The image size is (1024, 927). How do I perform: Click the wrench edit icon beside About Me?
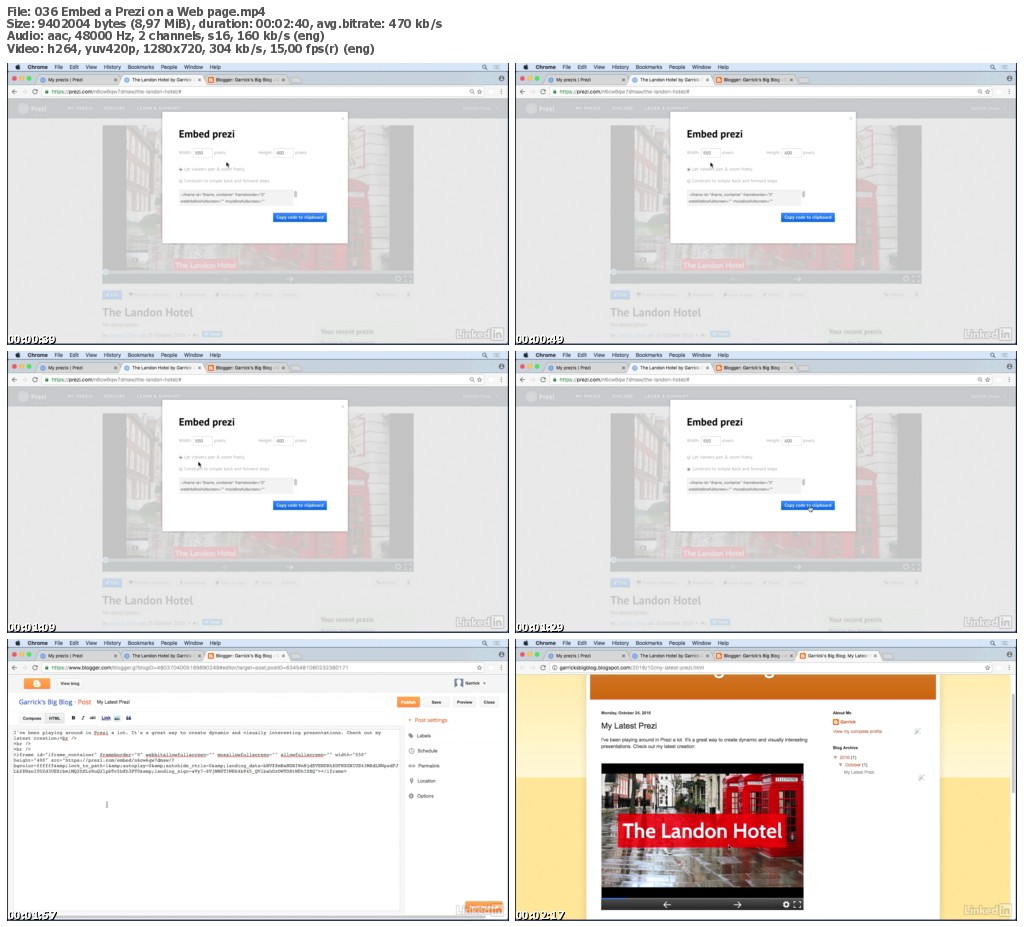coord(918,732)
